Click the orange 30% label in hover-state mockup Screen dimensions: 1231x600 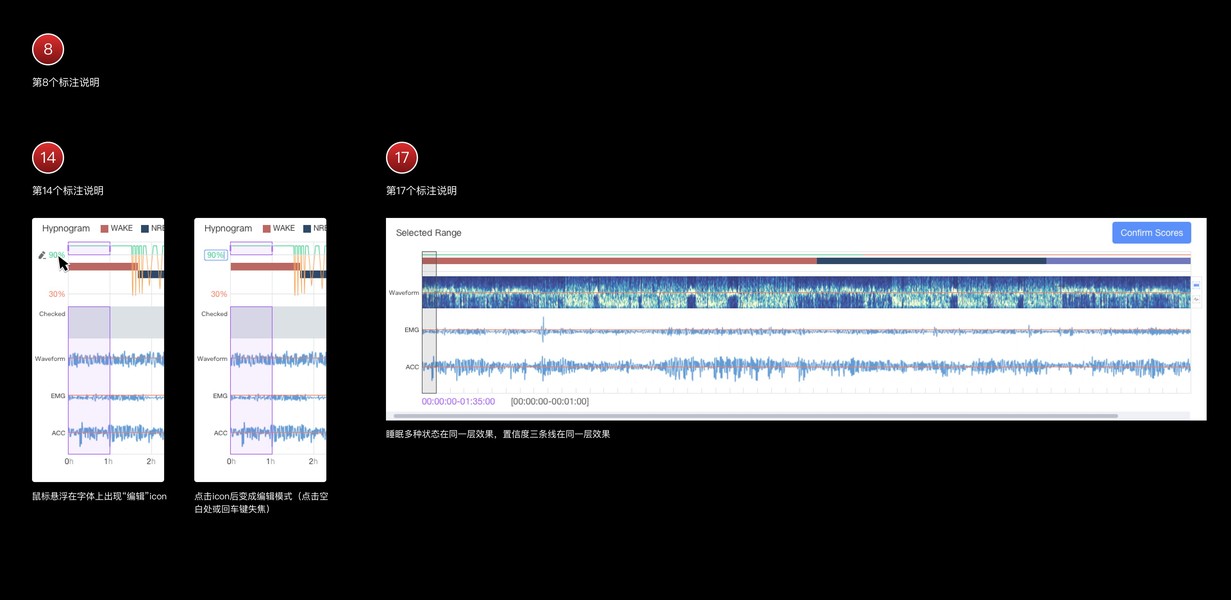57,294
